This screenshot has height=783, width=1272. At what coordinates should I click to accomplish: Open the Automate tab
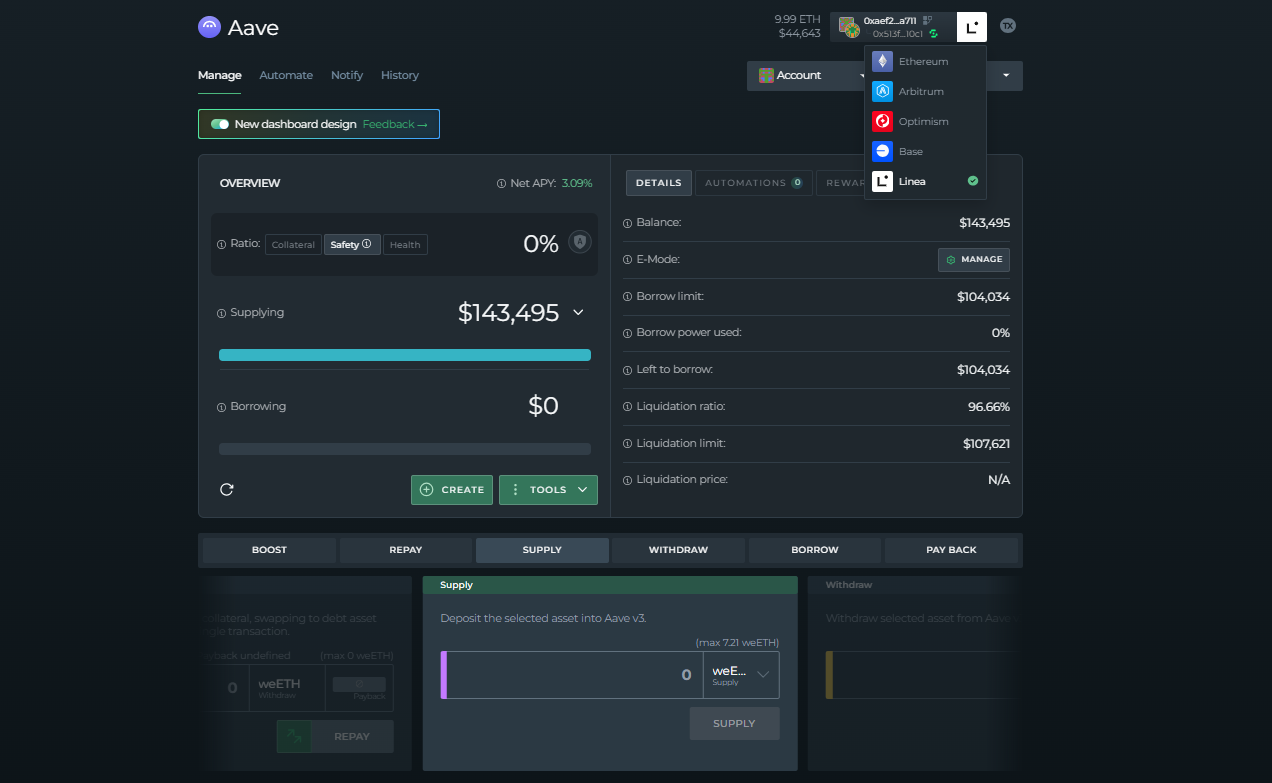(x=286, y=75)
